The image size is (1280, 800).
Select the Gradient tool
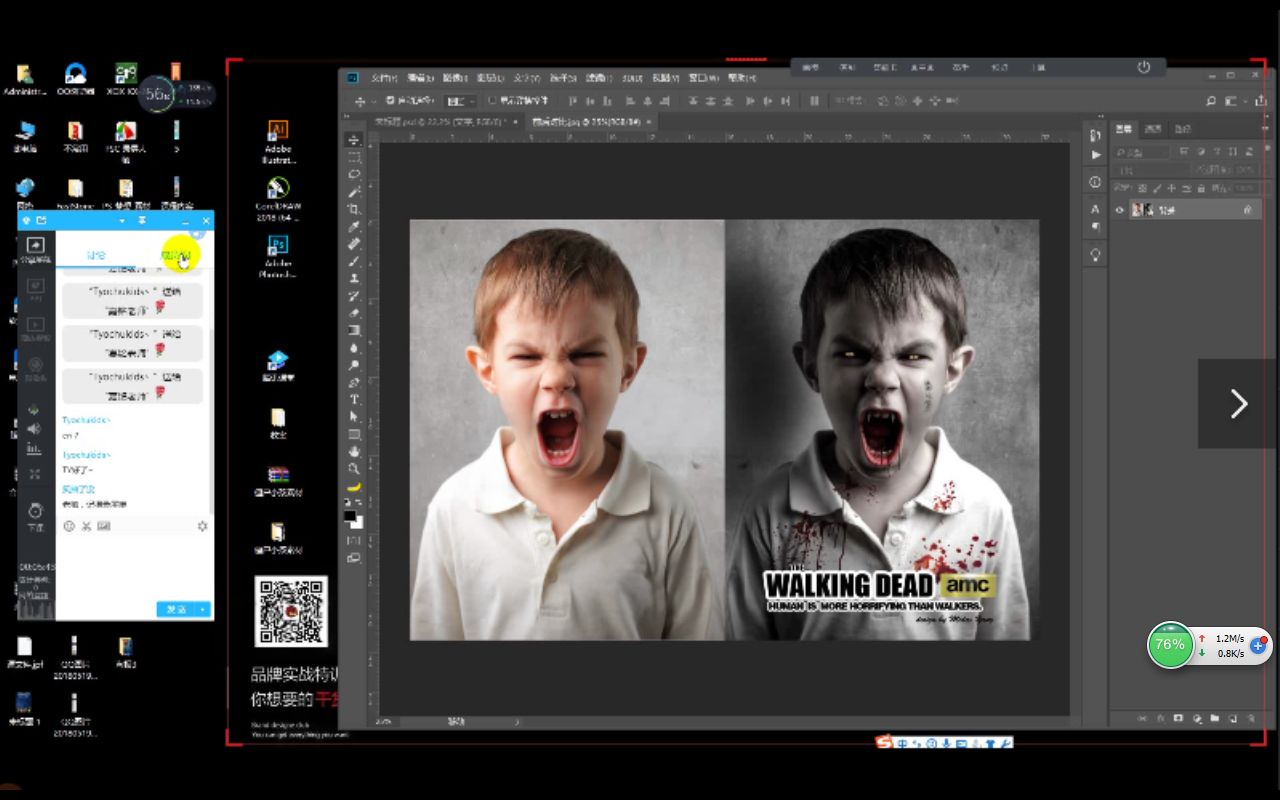click(x=354, y=330)
